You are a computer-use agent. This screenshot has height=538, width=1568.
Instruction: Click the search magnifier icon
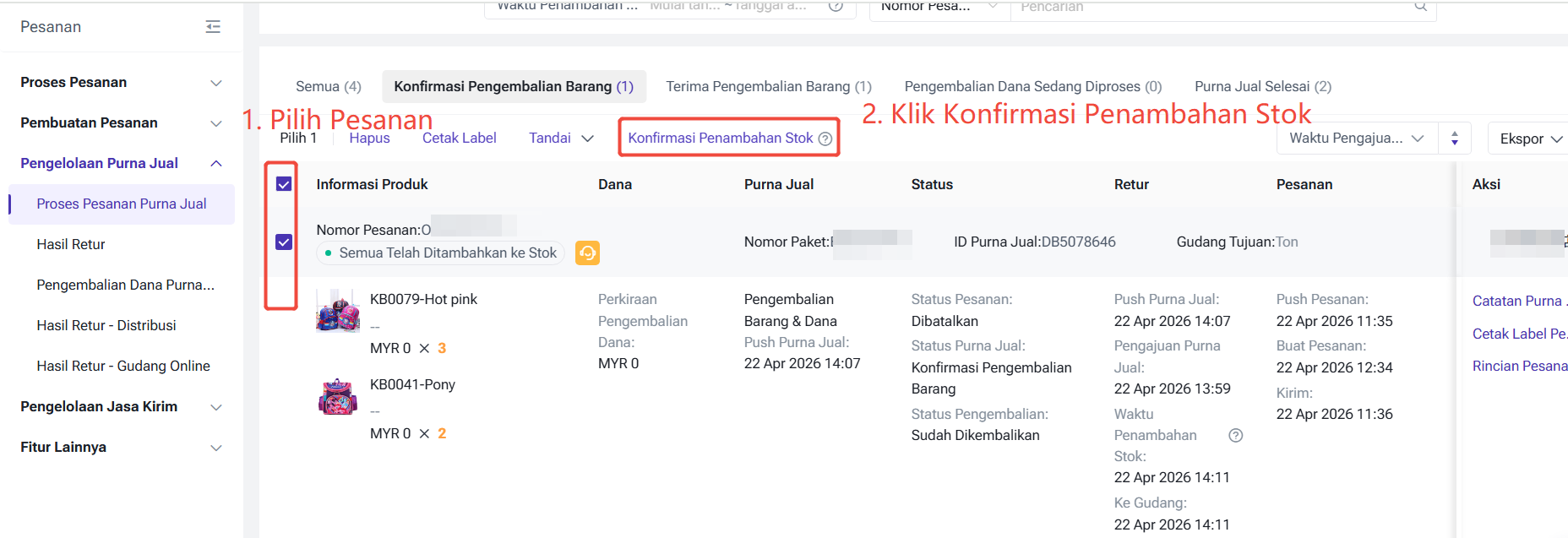tap(1421, 7)
